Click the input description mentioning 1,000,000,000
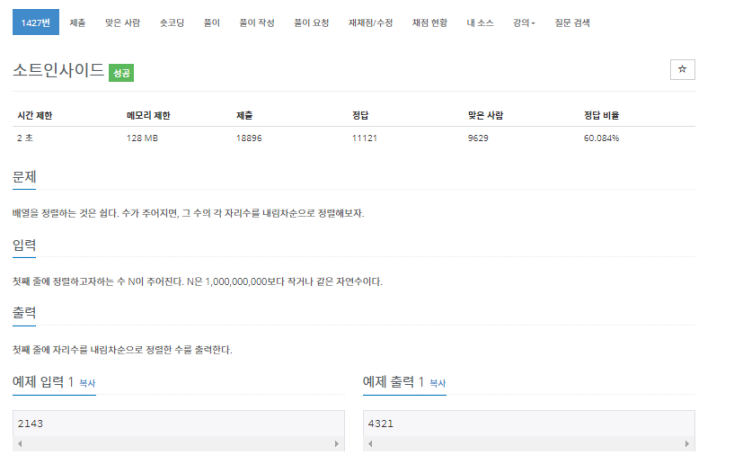 pyautogui.click(x=197, y=282)
